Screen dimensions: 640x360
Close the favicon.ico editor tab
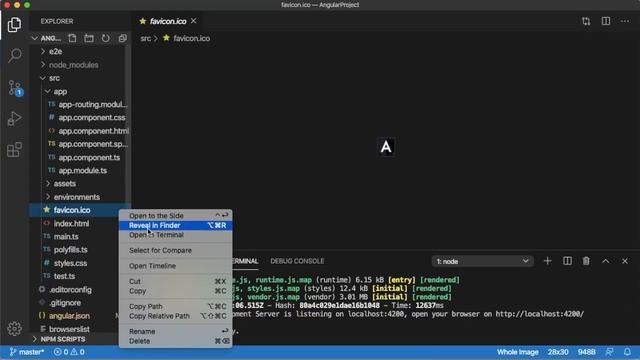pos(193,21)
